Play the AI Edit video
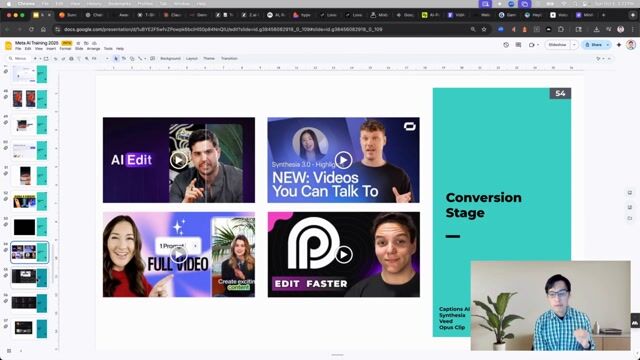The width and height of the screenshot is (640, 360). [178, 160]
